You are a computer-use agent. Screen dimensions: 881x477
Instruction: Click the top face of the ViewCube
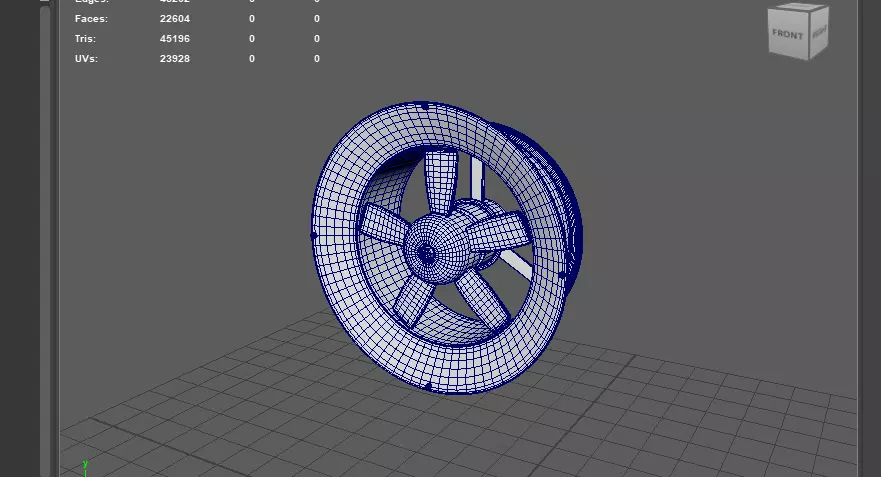799,7
